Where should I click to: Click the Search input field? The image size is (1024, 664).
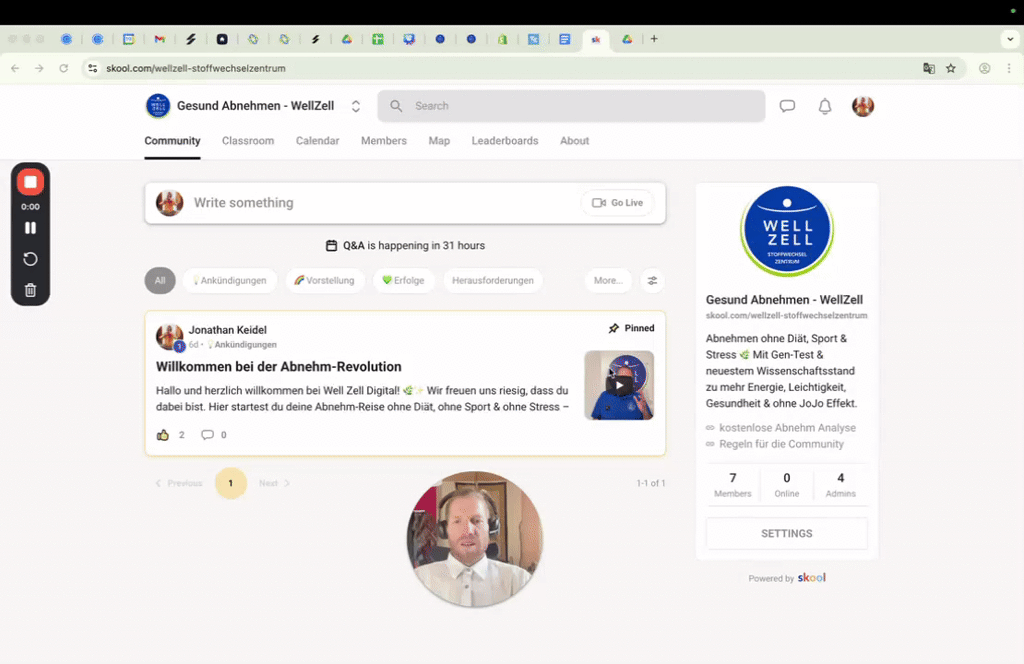point(571,106)
